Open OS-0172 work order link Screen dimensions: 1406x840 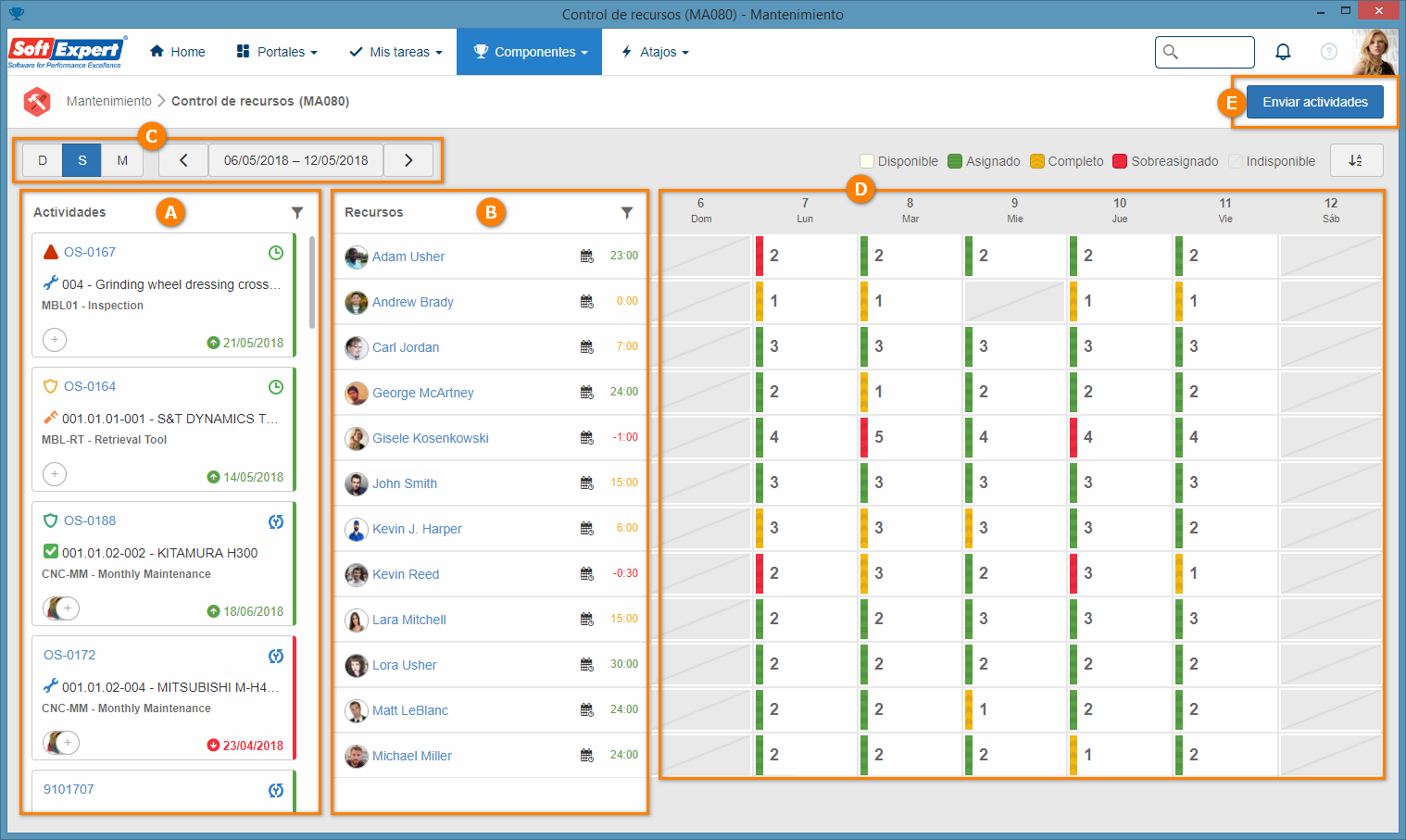pos(69,655)
